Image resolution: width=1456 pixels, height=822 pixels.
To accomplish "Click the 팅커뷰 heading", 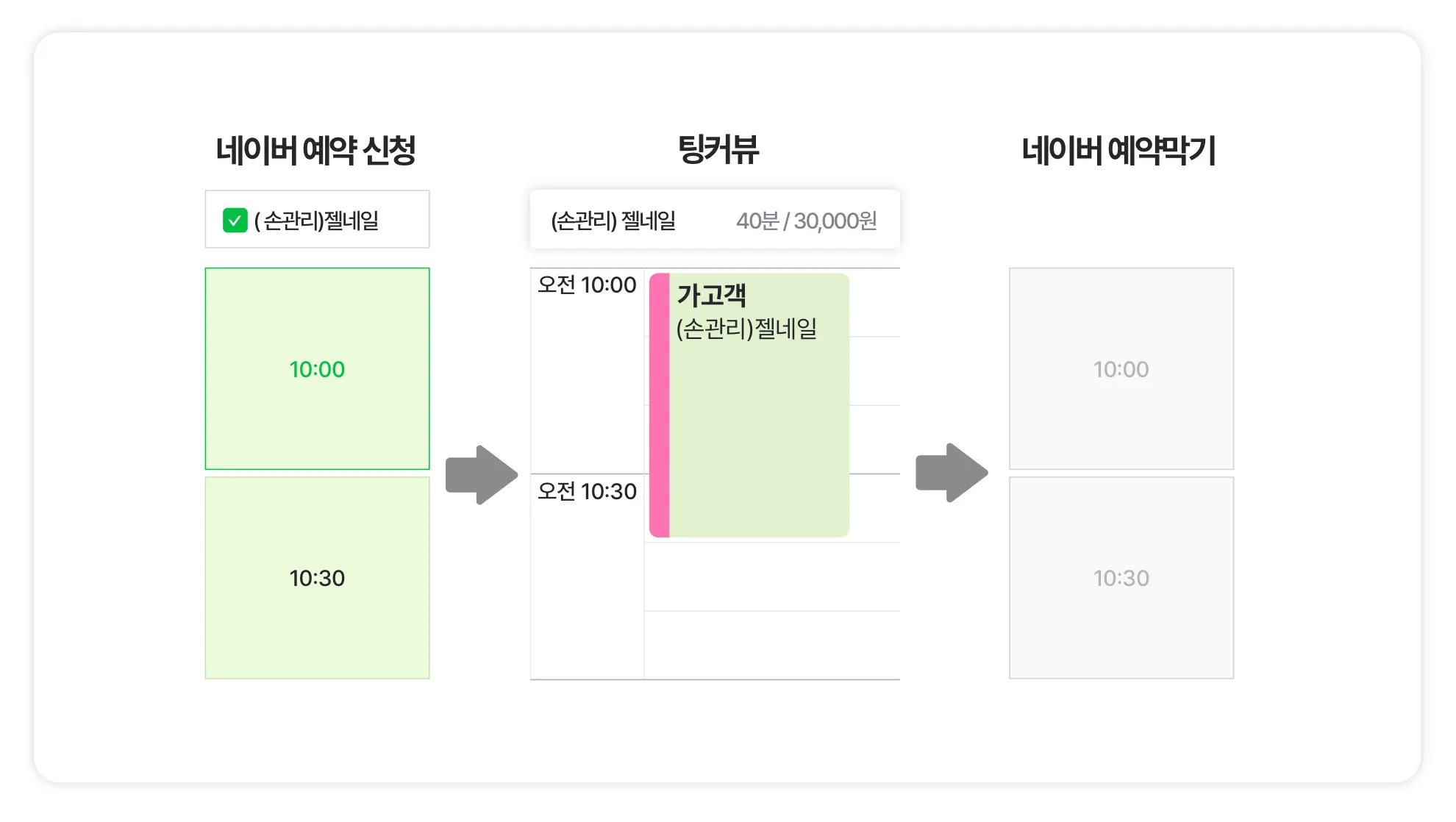I will (717, 150).
